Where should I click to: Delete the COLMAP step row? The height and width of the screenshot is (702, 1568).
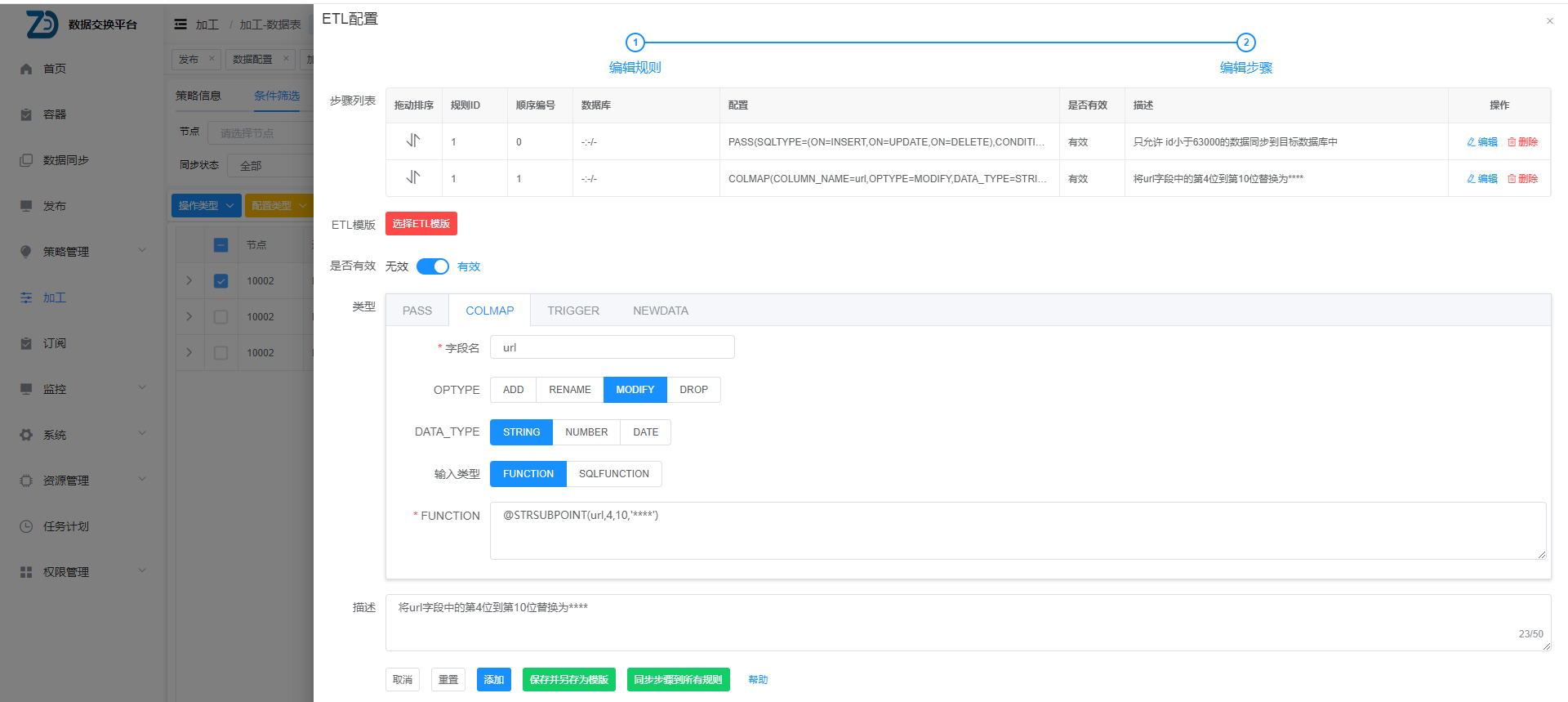click(1522, 179)
